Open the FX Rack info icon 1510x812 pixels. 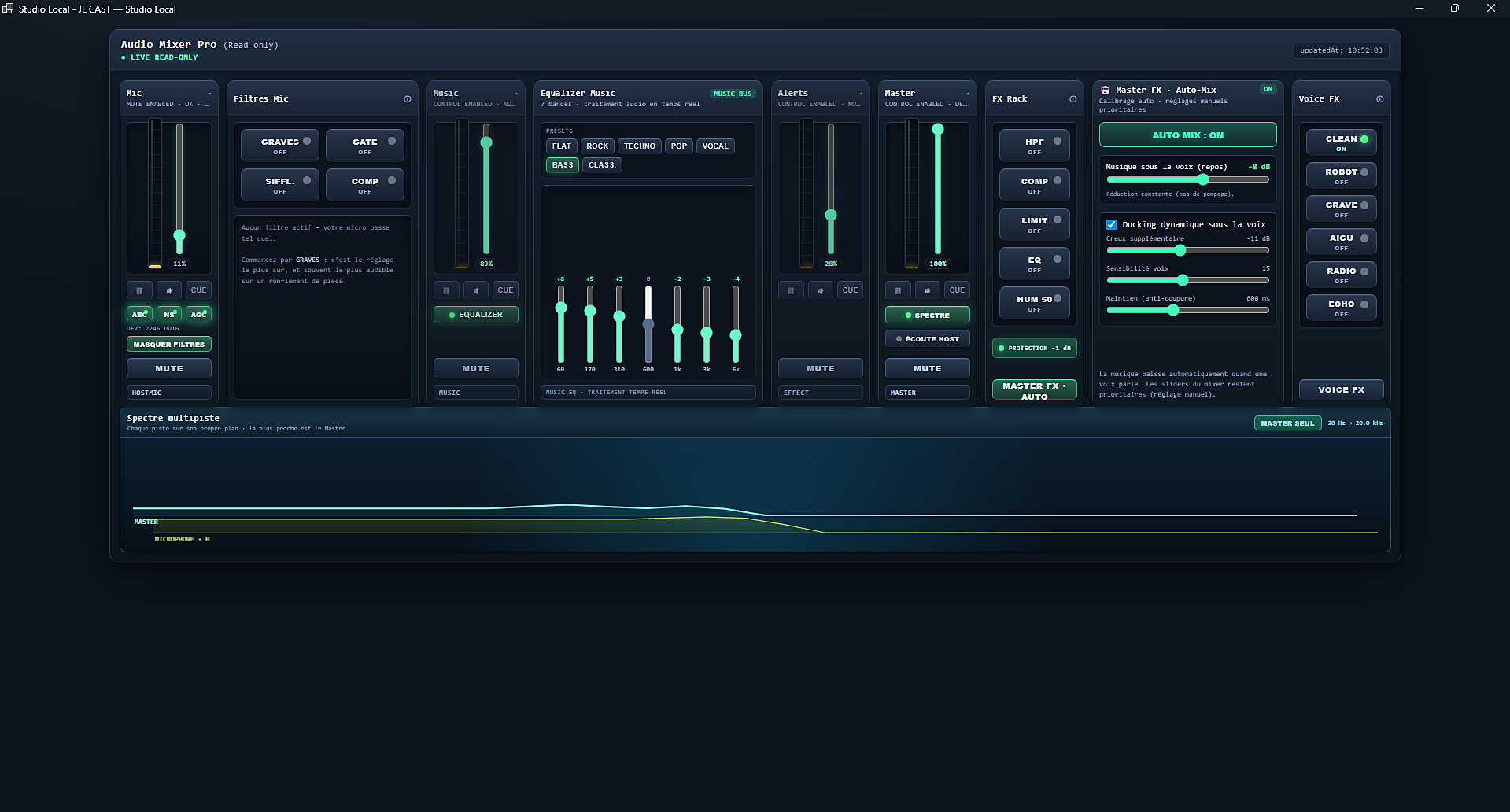[x=1073, y=99]
